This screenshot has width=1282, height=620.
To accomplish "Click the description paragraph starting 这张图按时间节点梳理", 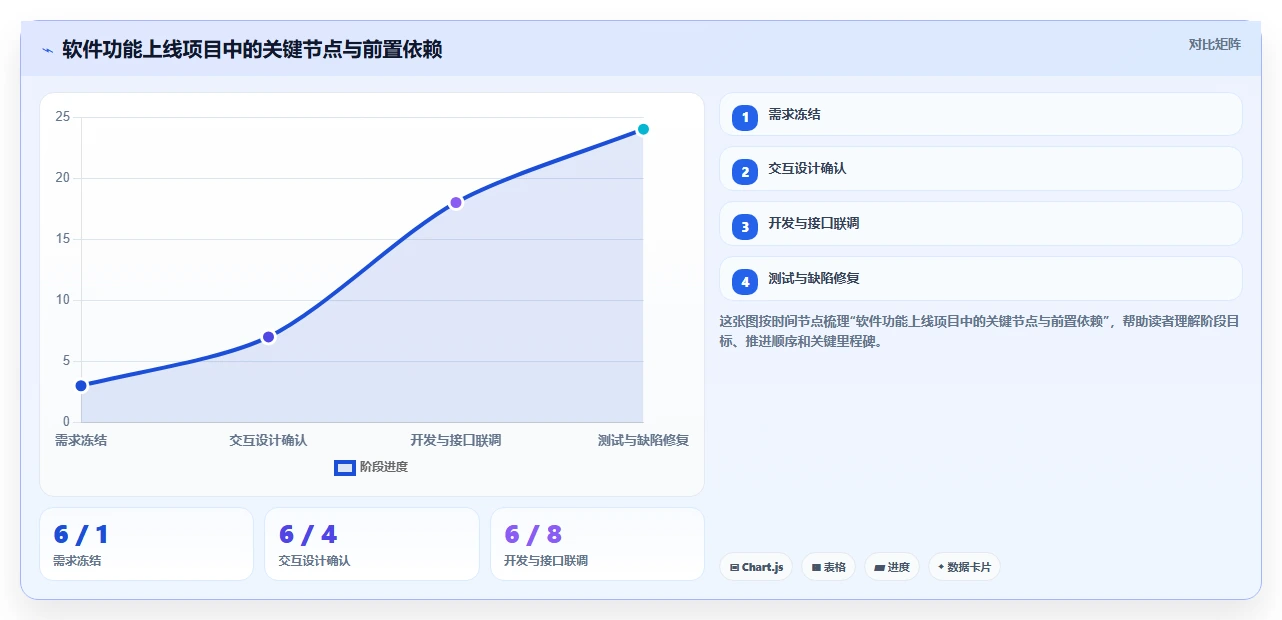I will click(x=980, y=331).
